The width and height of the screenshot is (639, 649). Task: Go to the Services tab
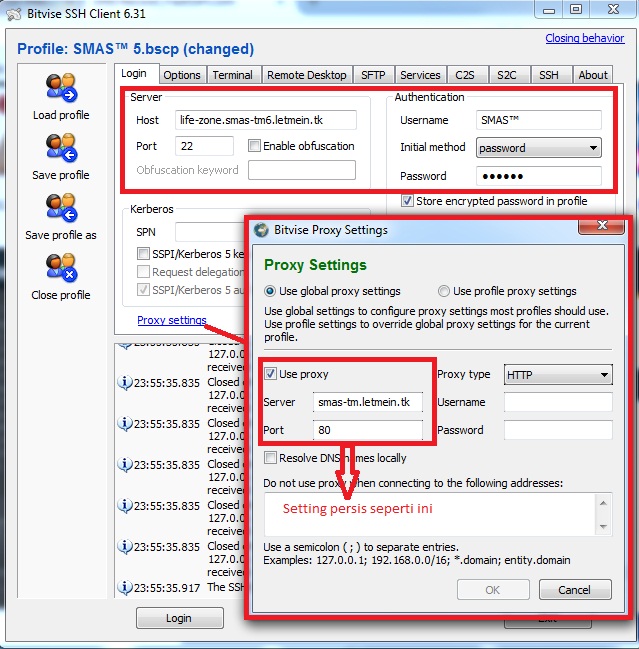pos(420,75)
